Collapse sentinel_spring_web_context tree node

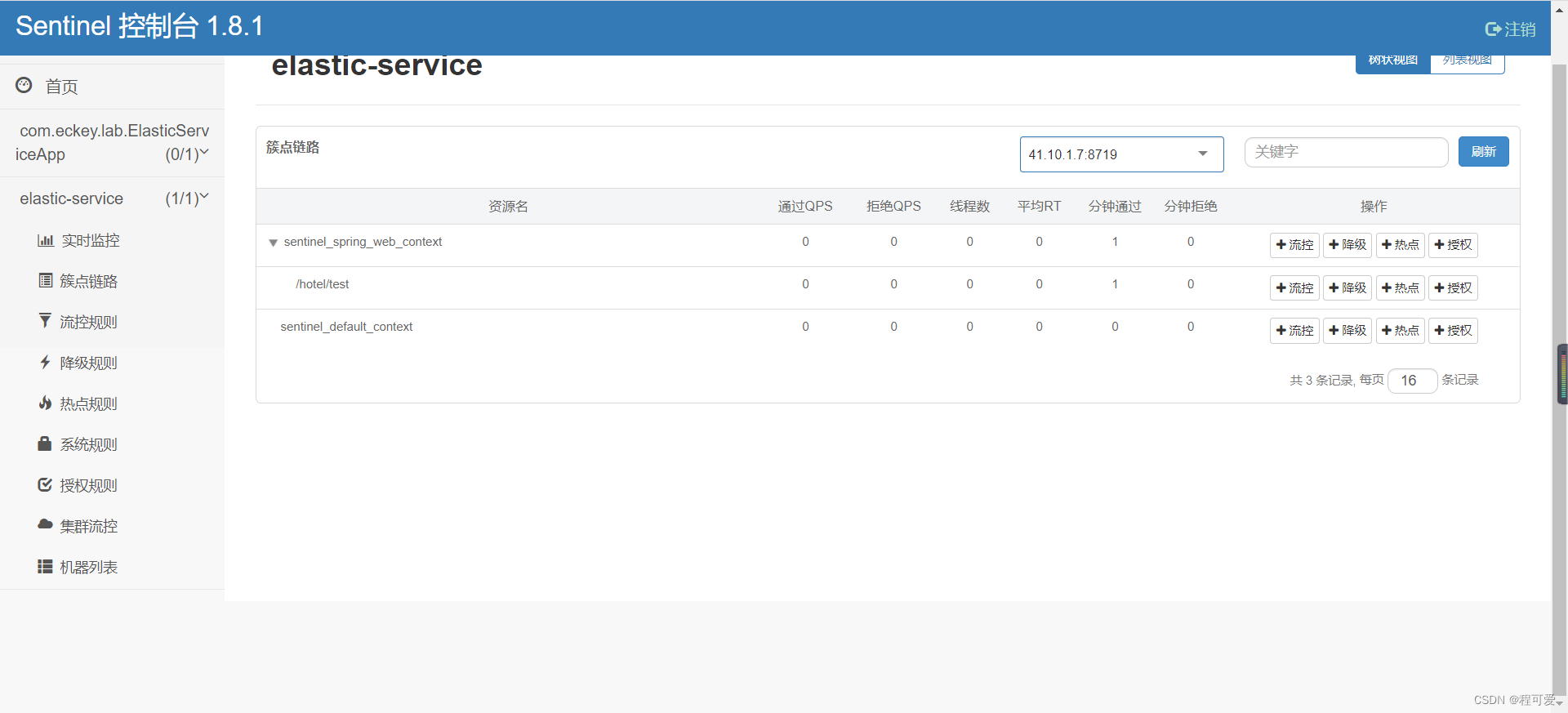tap(273, 243)
